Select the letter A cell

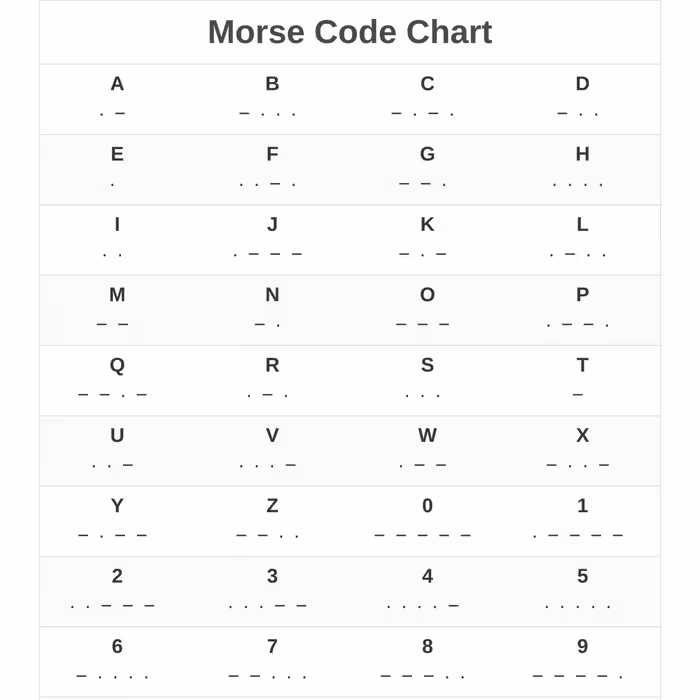pos(117,98)
